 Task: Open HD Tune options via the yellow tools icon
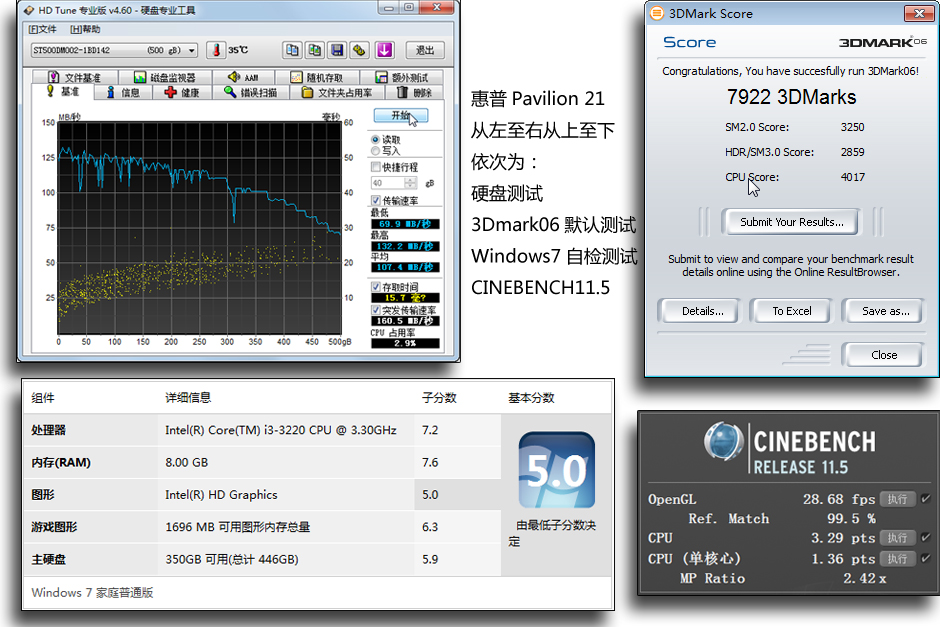pos(360,50)
